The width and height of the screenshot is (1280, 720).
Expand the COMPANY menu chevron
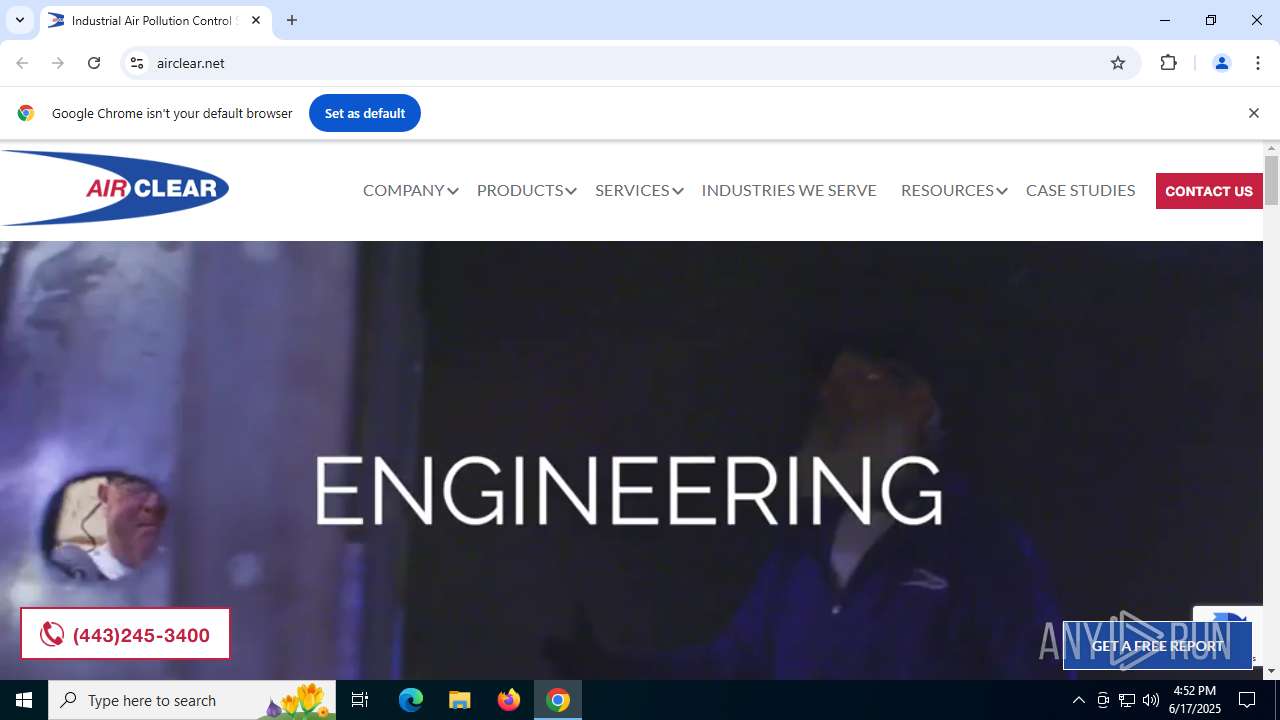453,191
